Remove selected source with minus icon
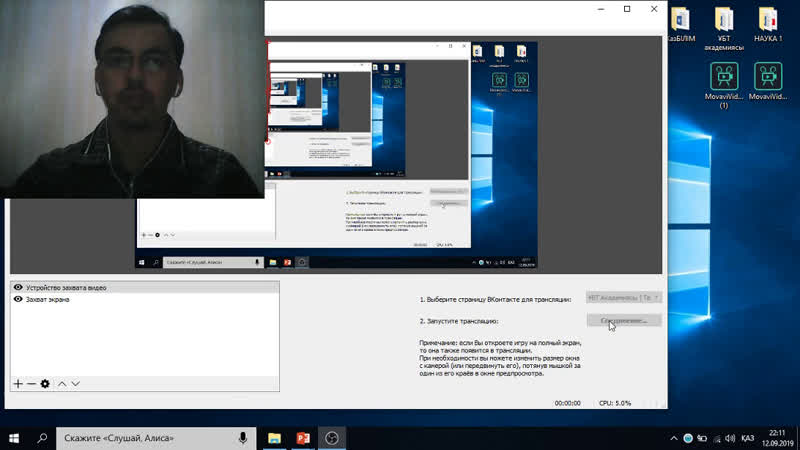Image resolution: width=800 pixels, height=450 pixels. click(31, 384)
